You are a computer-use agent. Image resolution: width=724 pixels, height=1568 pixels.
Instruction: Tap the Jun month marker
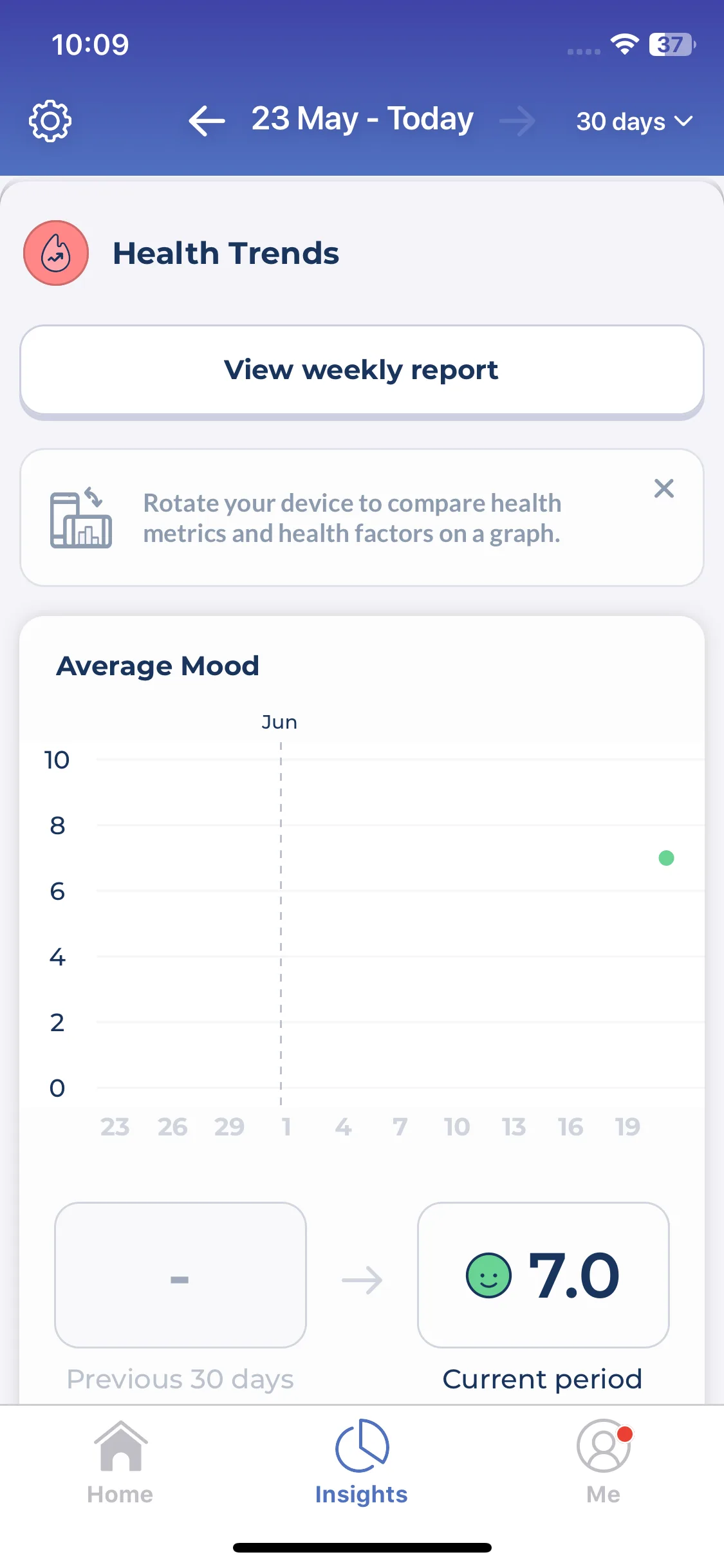point(279,722)
